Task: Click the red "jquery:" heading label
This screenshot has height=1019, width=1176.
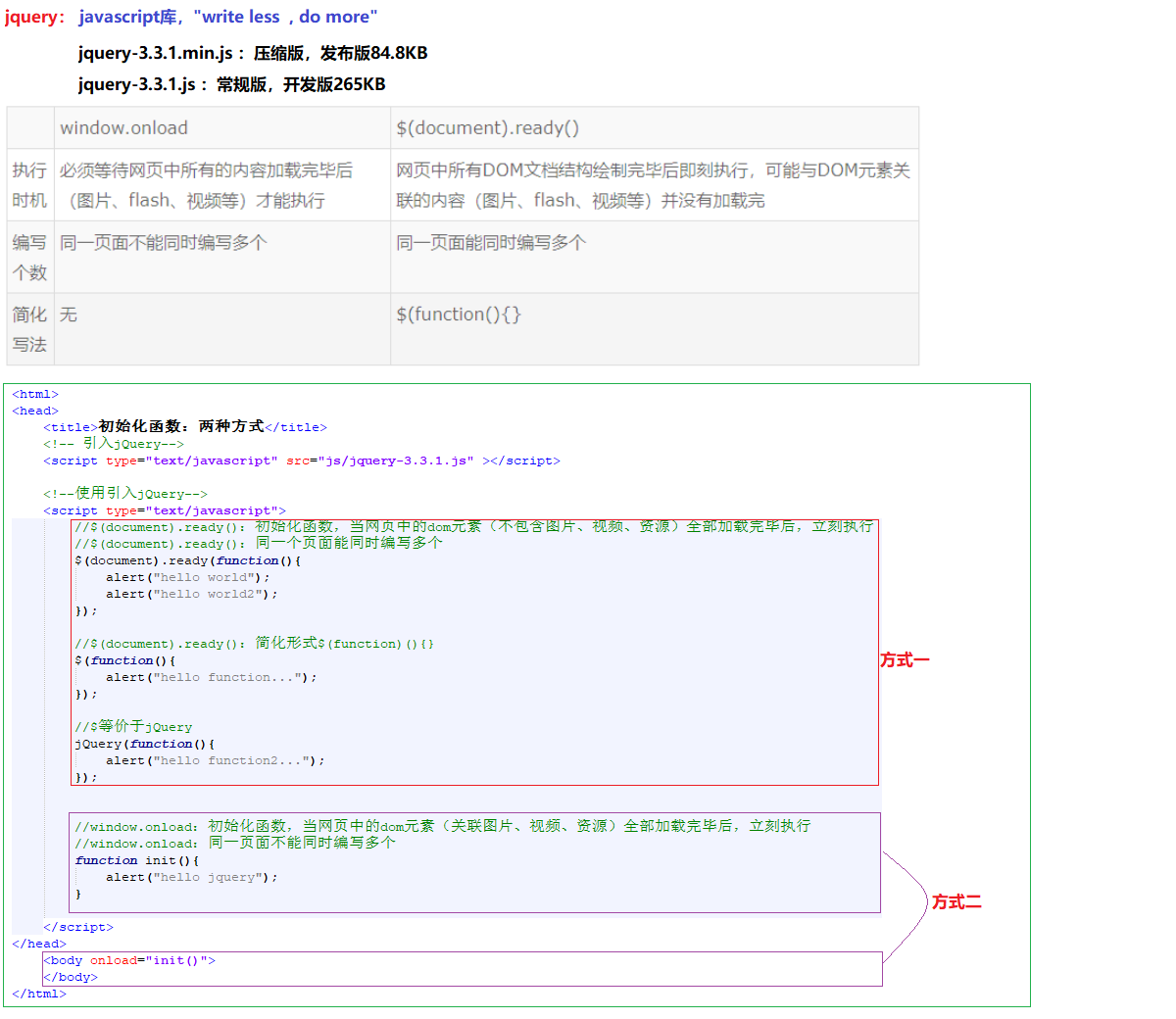Action: tap(35, 18)
